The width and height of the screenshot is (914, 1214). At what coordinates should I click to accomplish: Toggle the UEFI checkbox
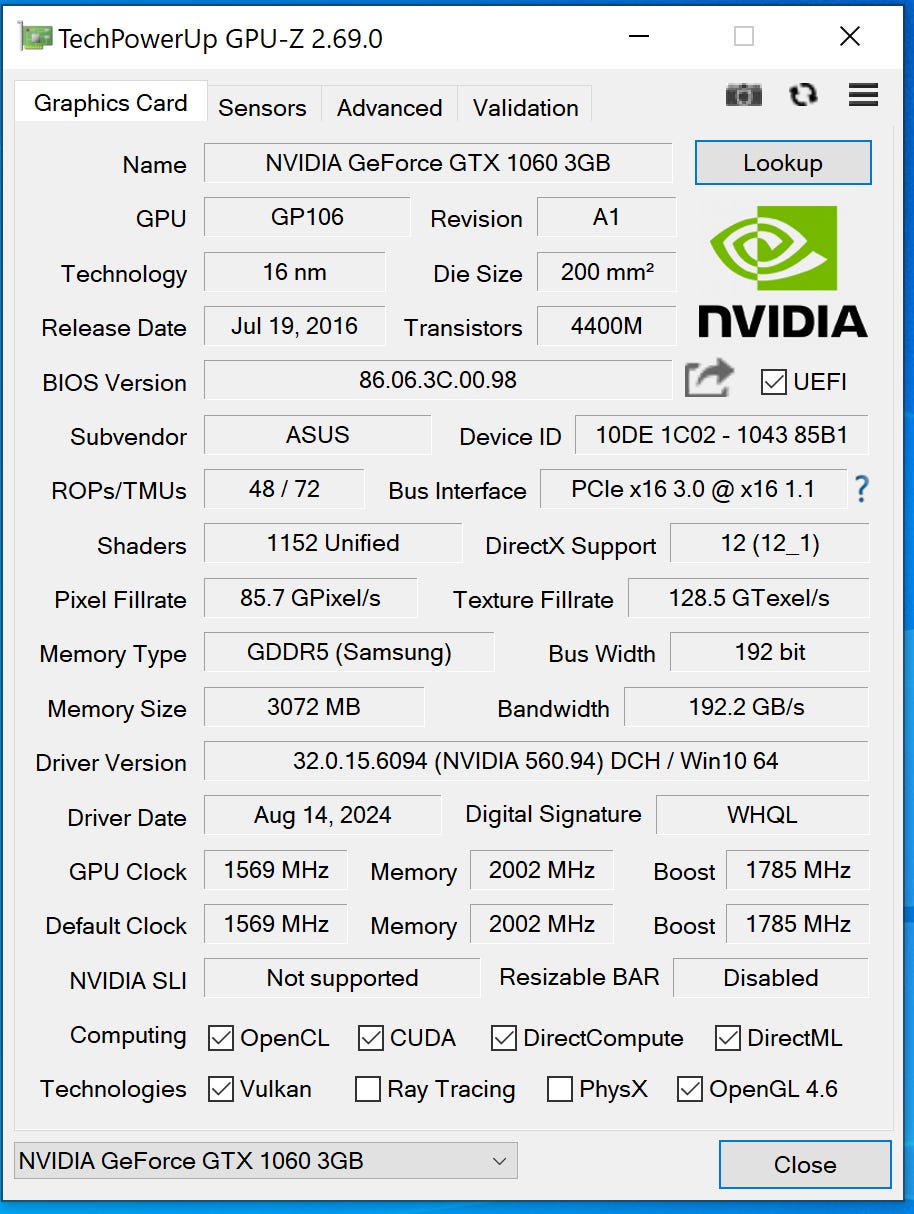pos(773,381)
